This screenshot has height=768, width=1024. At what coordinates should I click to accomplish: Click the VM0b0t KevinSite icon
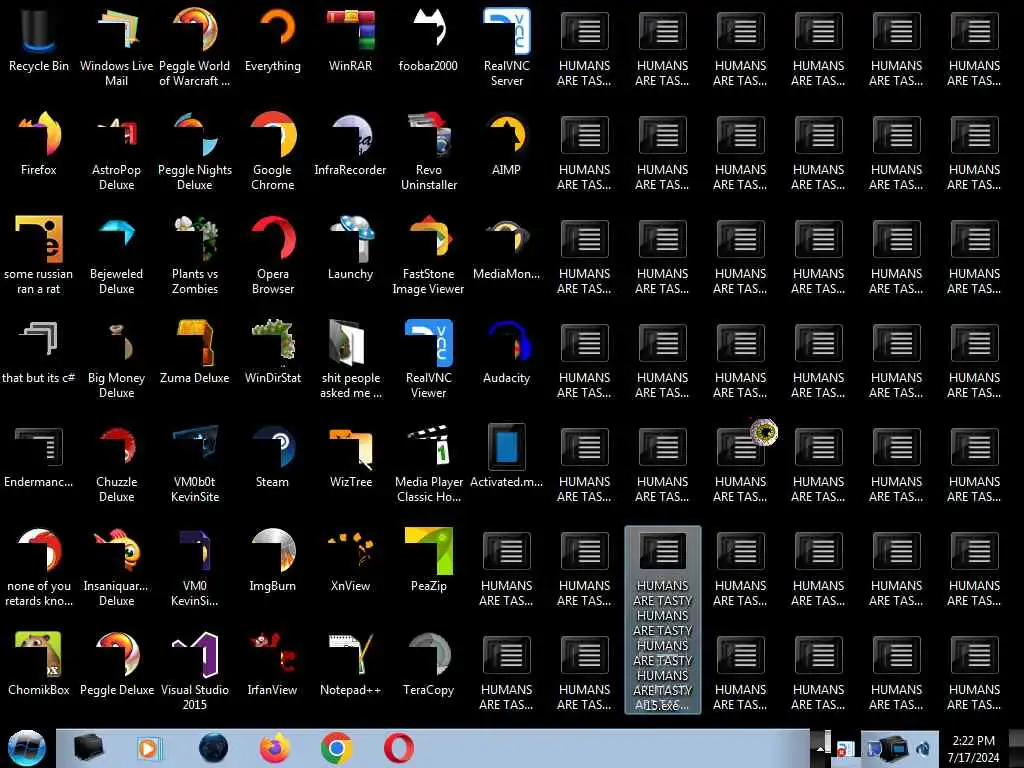195,462
